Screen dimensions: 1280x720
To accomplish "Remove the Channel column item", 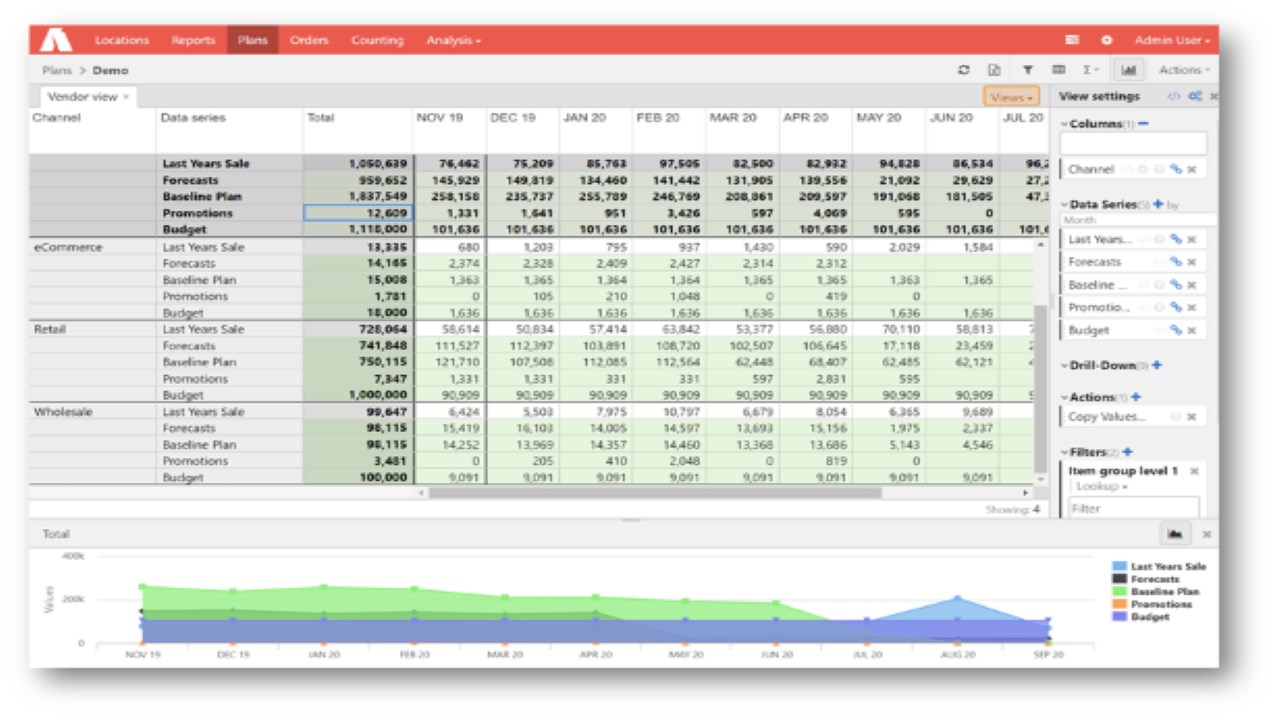I will (x=1191, y=170).
